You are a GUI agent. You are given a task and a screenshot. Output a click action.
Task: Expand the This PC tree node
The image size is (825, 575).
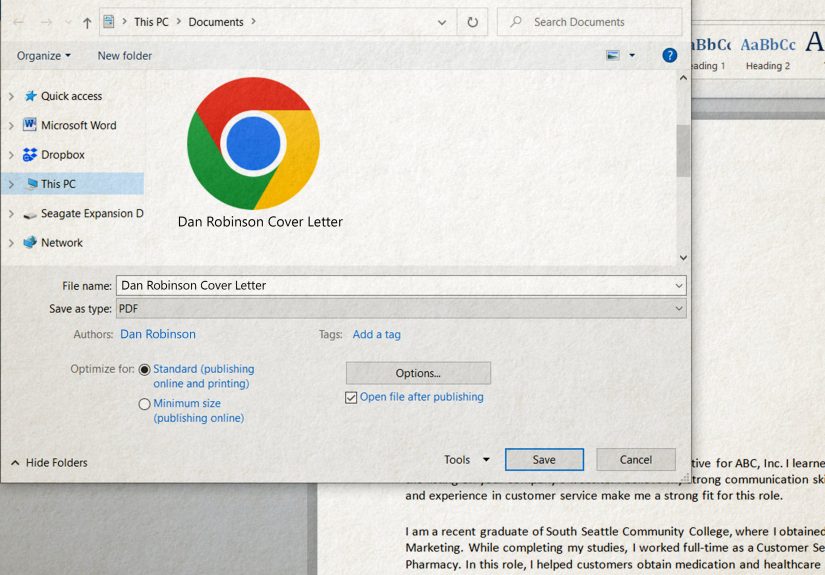coord(12,184)
